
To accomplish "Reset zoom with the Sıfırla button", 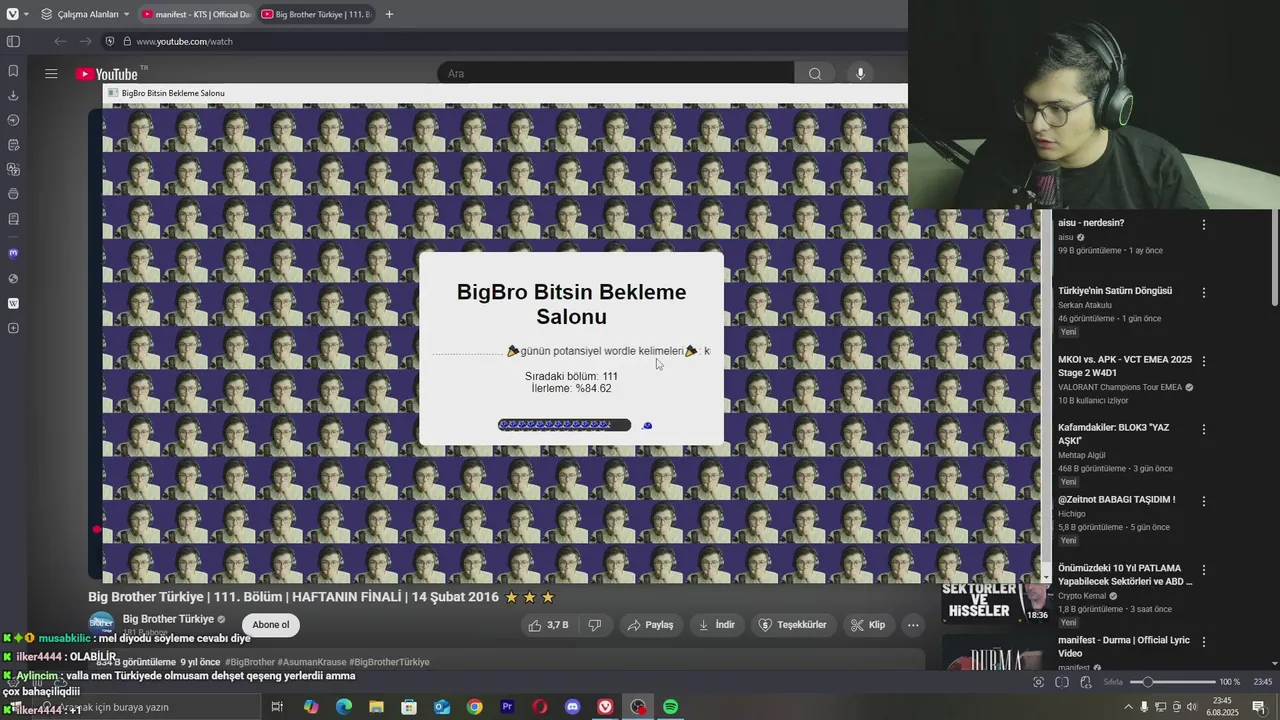I will (1113, 682).
